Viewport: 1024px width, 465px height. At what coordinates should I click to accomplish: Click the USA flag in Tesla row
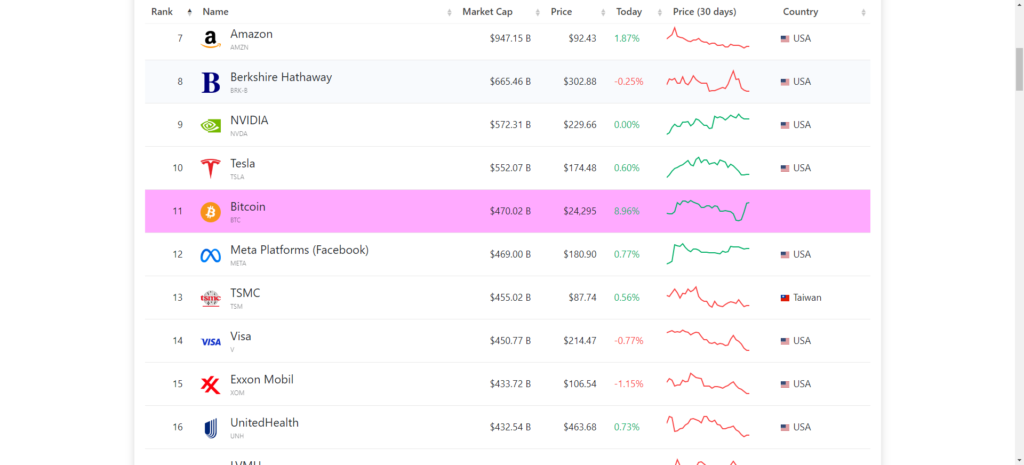(785, 168)
